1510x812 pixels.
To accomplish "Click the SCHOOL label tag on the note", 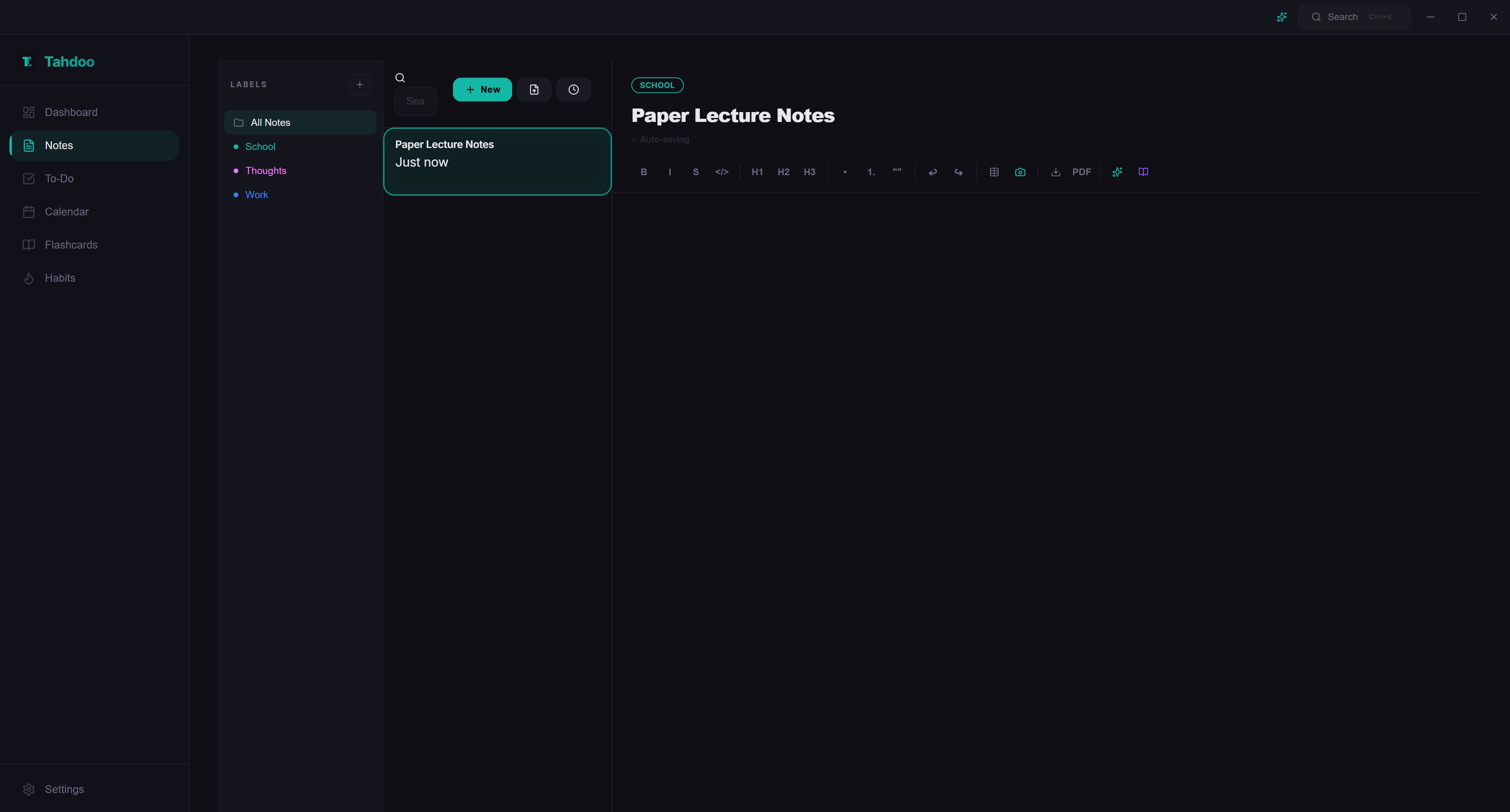I will 657,85.
